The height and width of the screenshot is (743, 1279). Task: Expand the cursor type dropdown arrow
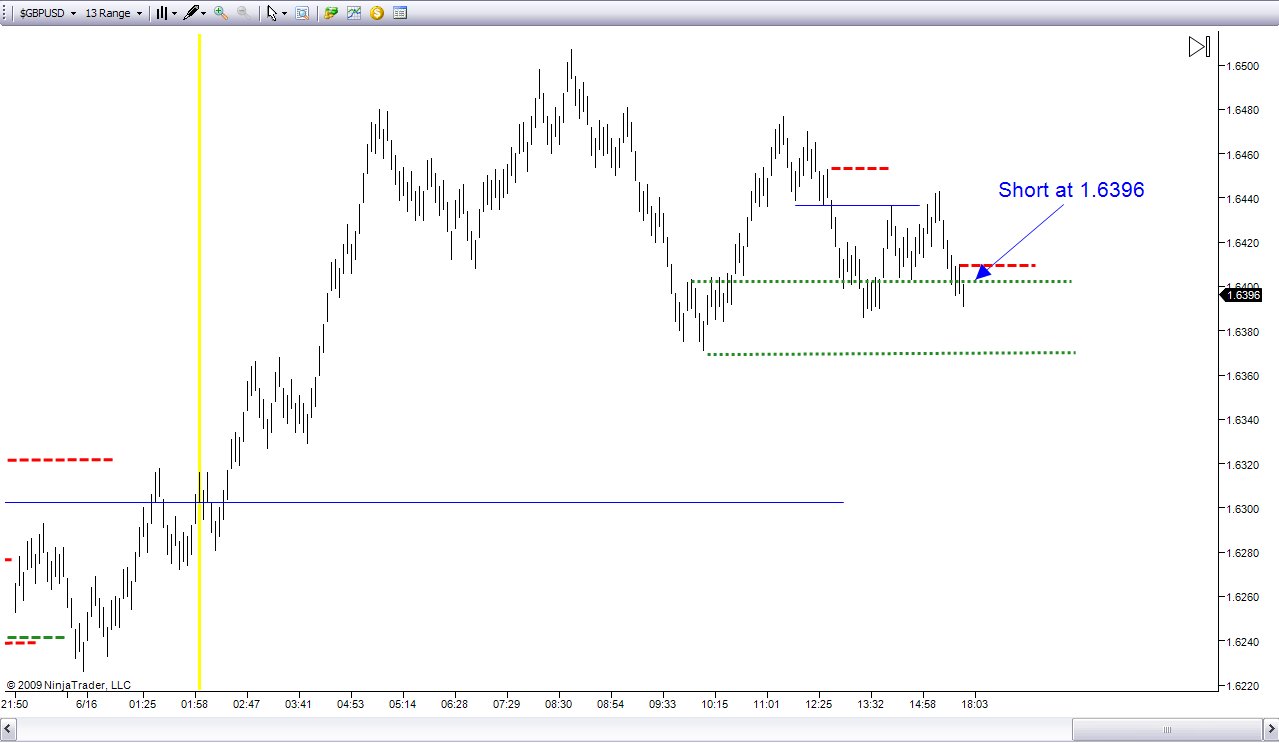(x=284, y=14)
